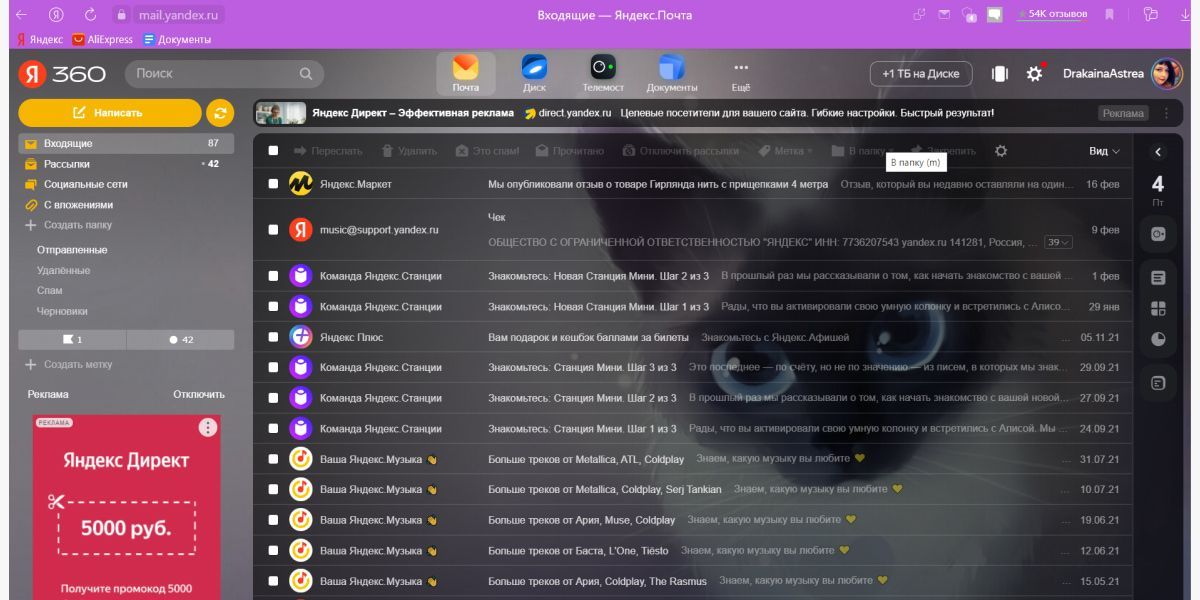Open AliExpress bookmark

[x=103, y=39]
